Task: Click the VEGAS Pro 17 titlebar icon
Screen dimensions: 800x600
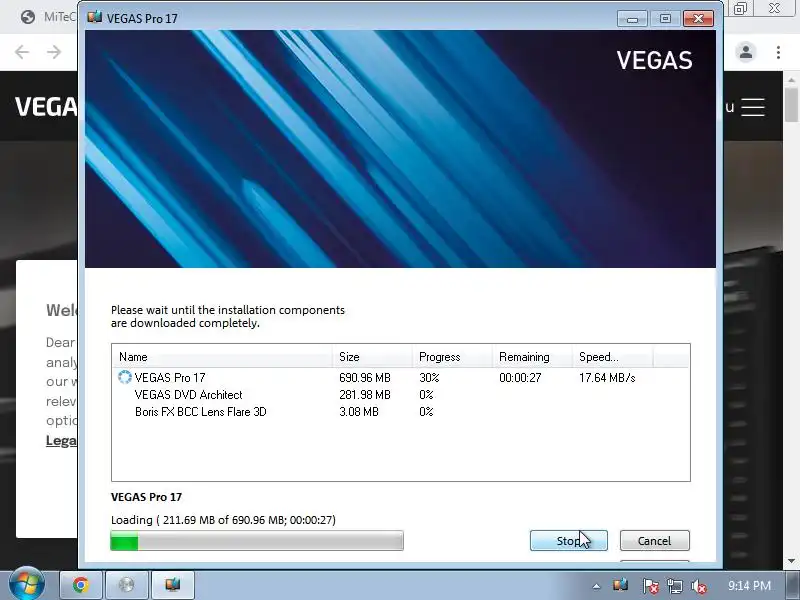Action: (x=94, y=18)
